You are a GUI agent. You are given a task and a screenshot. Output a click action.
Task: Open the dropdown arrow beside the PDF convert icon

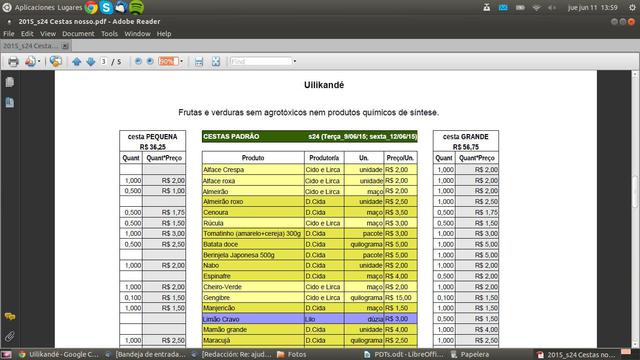click(x=39, y=62)
